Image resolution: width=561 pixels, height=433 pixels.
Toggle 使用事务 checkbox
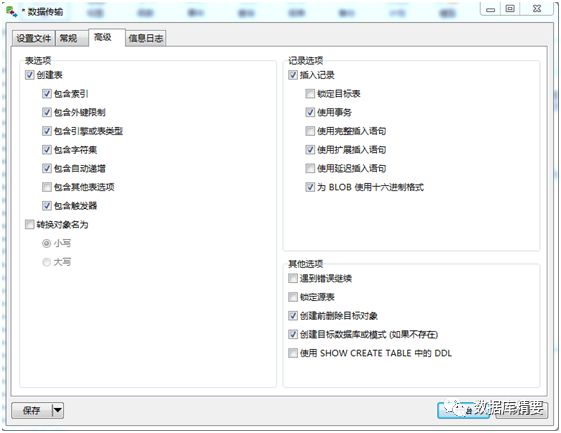[310, 112]
